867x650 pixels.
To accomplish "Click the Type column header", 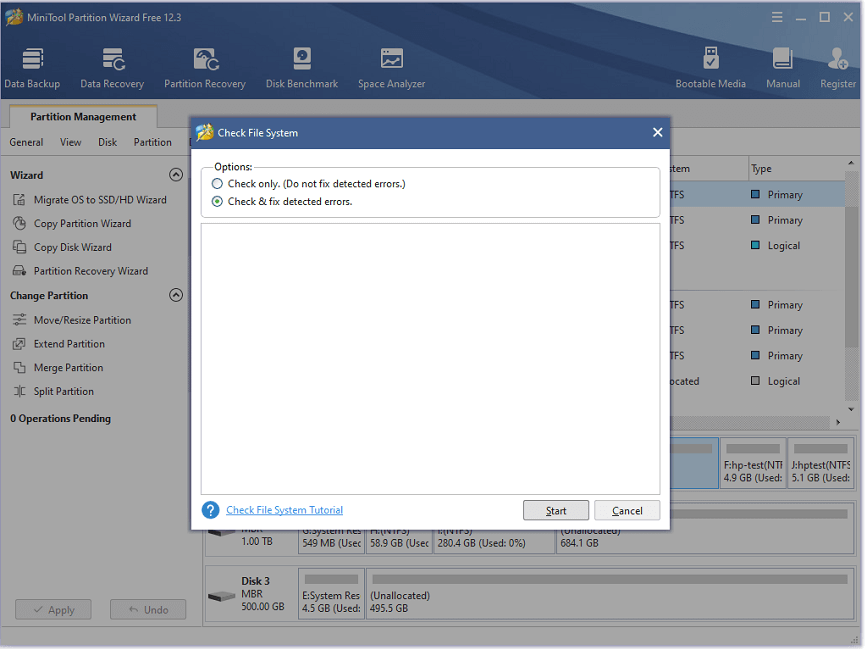I will click(796, 169).
